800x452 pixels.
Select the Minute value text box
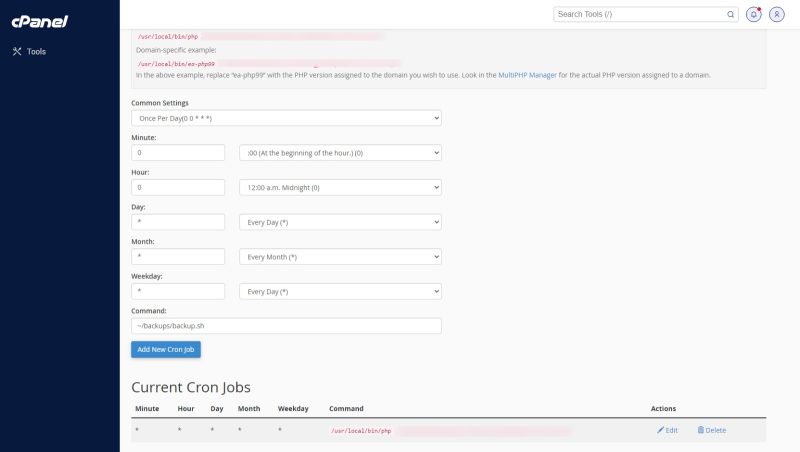[178, 153]
